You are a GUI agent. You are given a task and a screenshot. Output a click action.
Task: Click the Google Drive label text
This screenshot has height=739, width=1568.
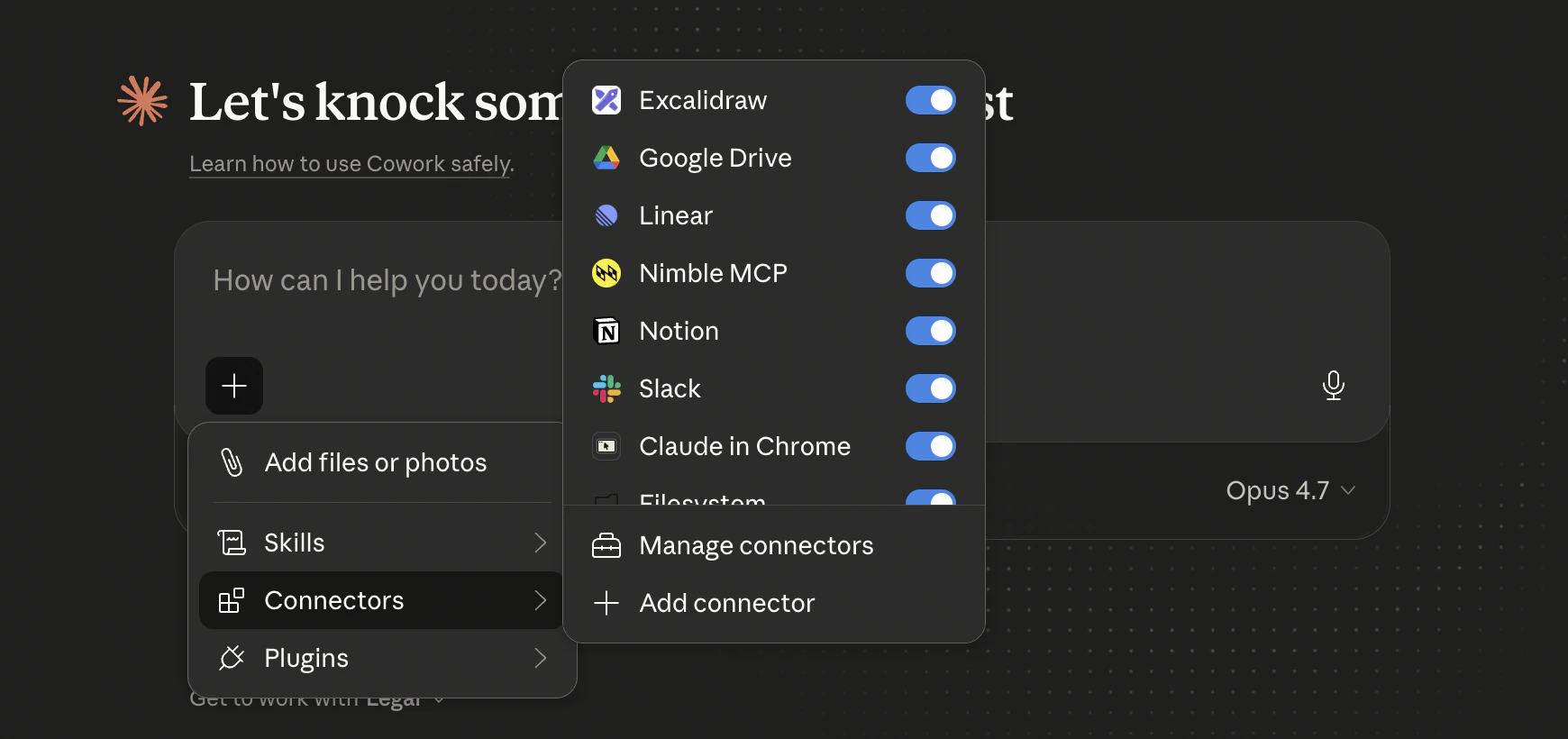click(716, 158)
